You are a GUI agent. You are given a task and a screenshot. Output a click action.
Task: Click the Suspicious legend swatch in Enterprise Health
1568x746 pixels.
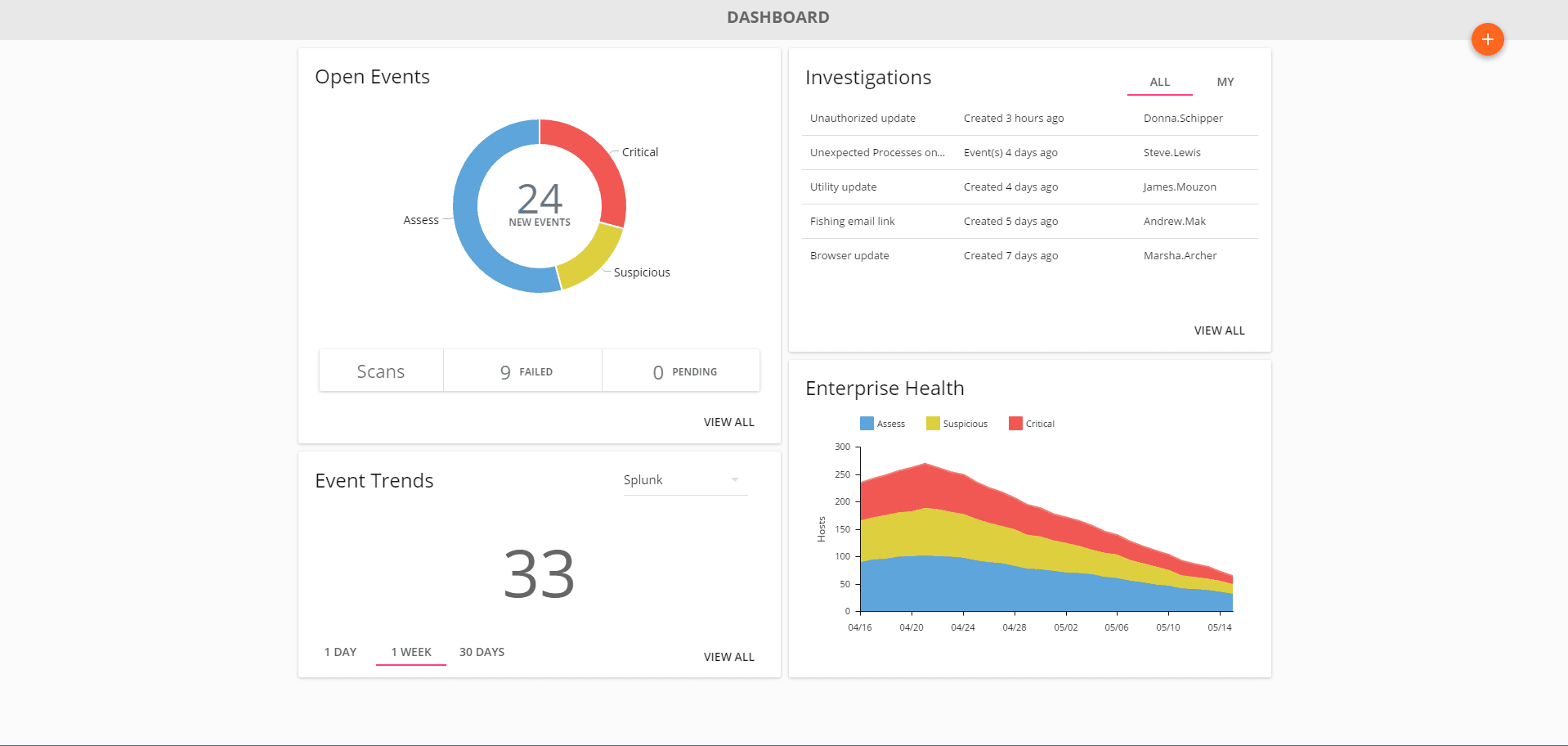pyautogui.click(x=932, y=423)
